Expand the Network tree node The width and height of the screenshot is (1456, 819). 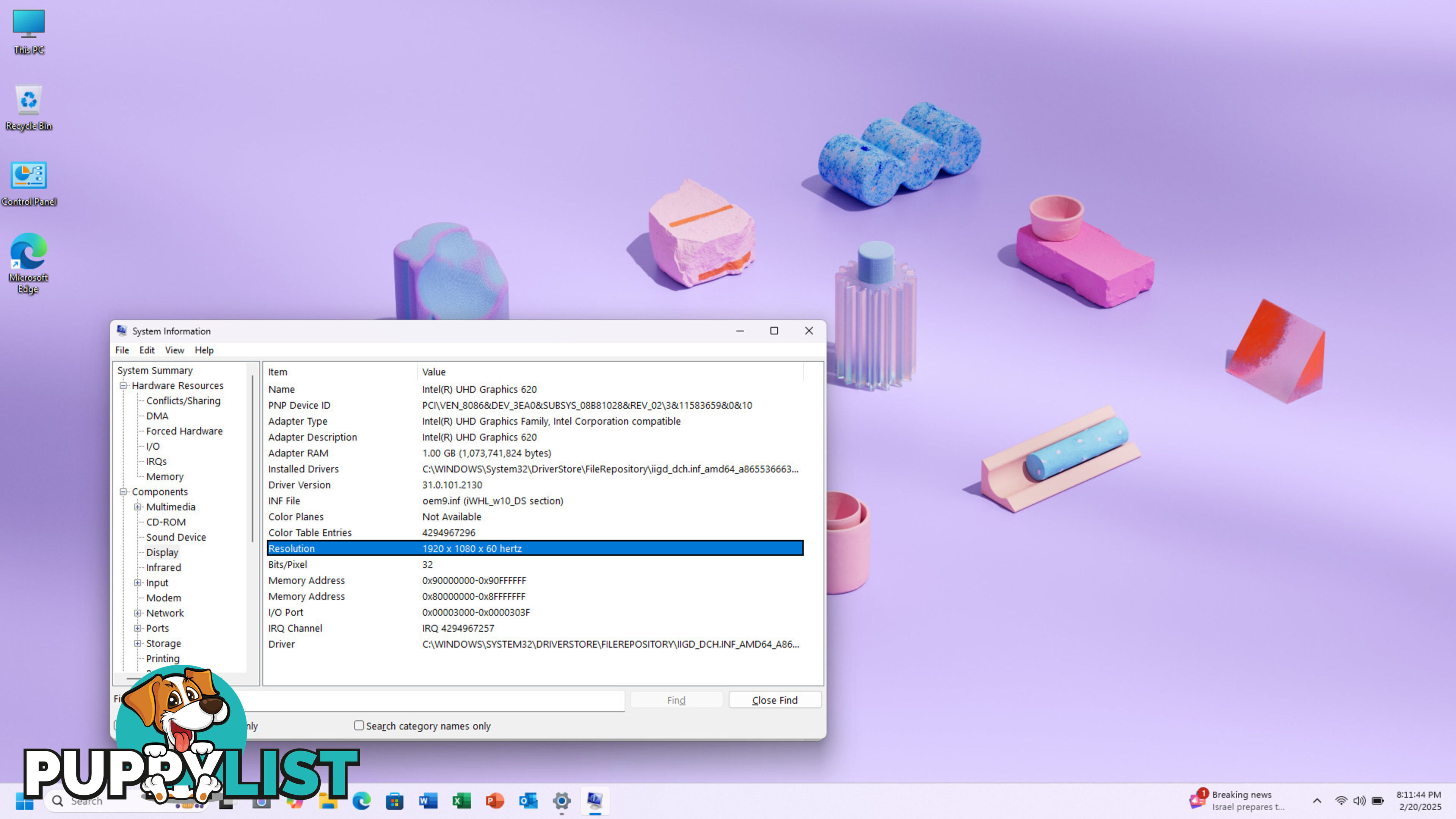(x=137, y=613)
